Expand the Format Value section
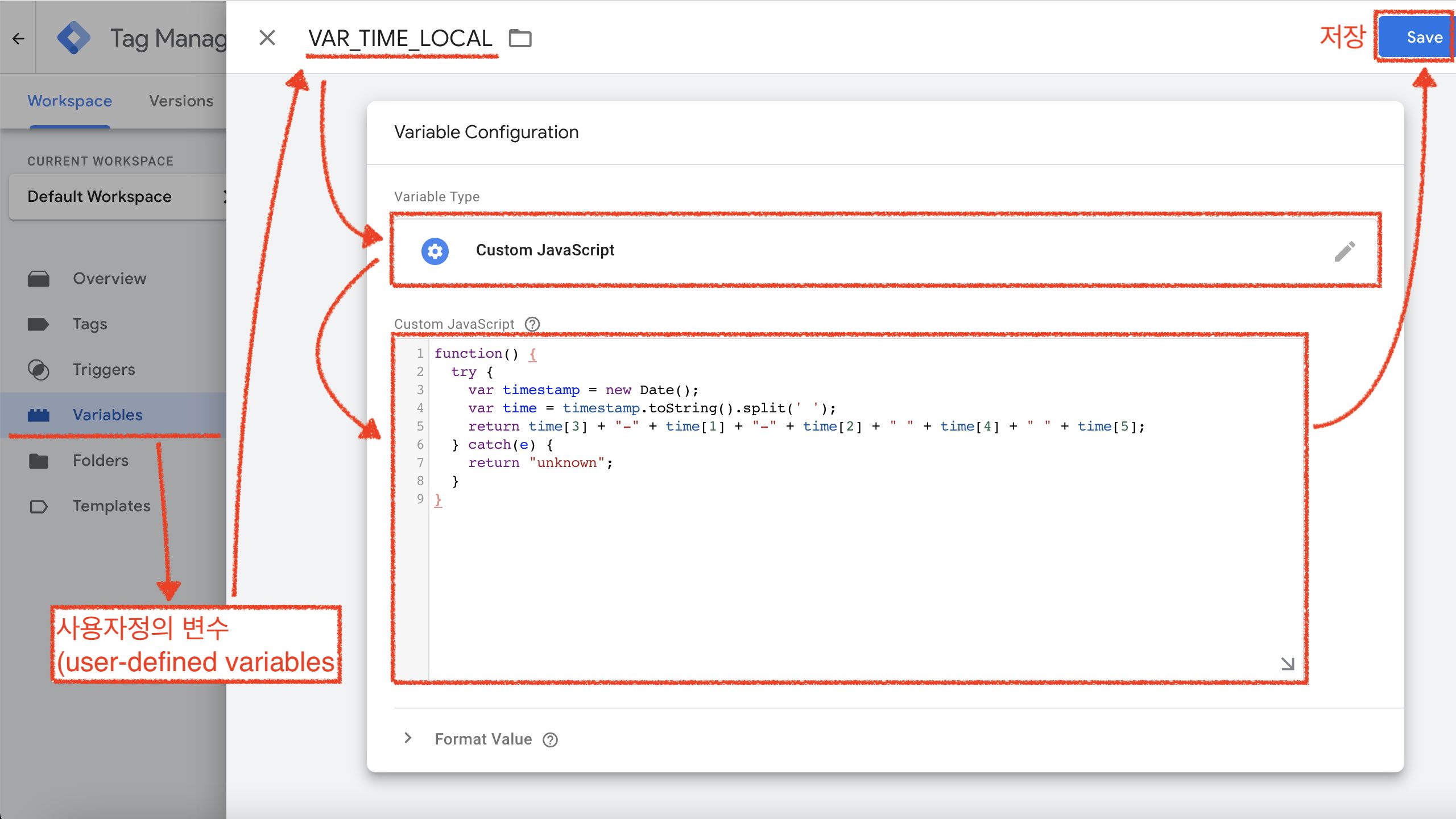This screenshot has height=819, width=1456. coord(407,738)
